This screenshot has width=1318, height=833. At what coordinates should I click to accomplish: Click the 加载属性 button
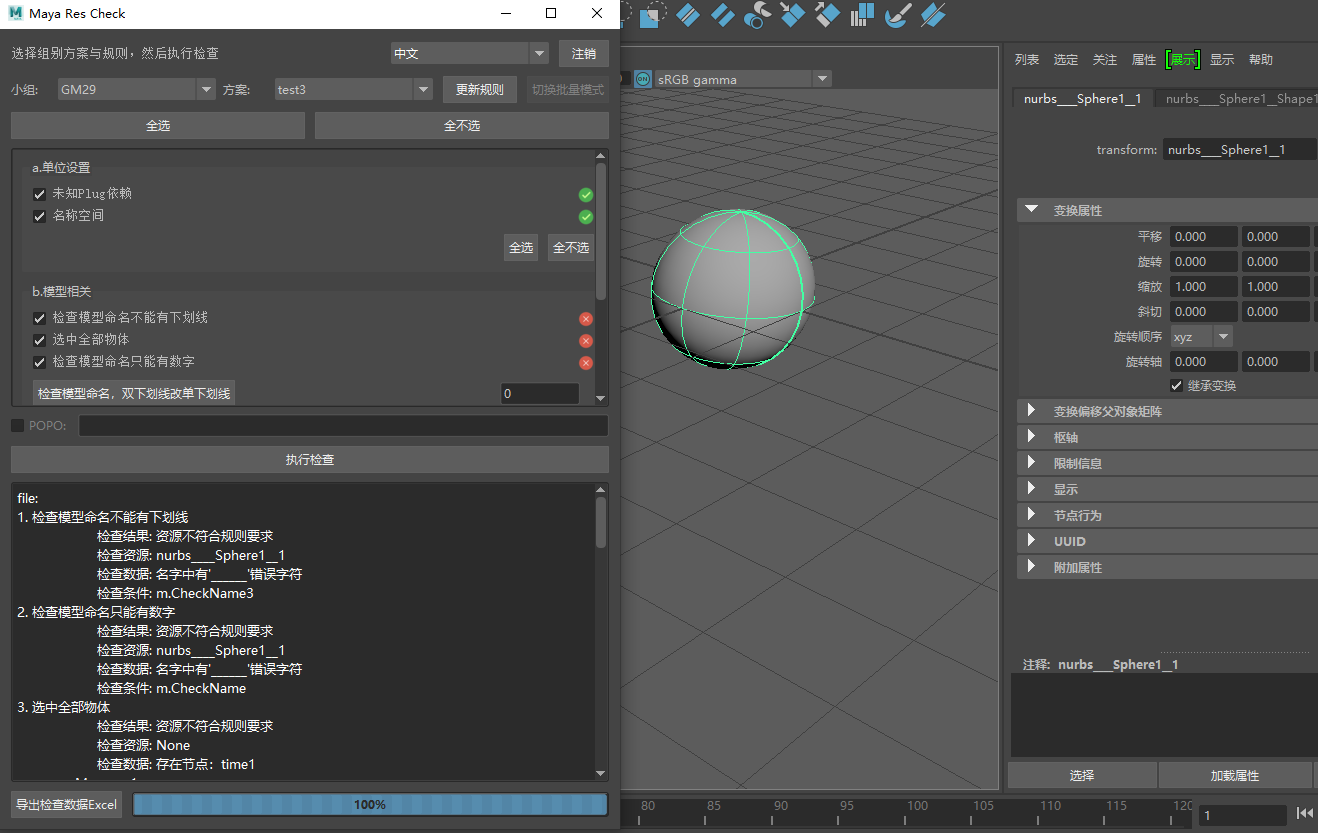(x=1235, y=775)
